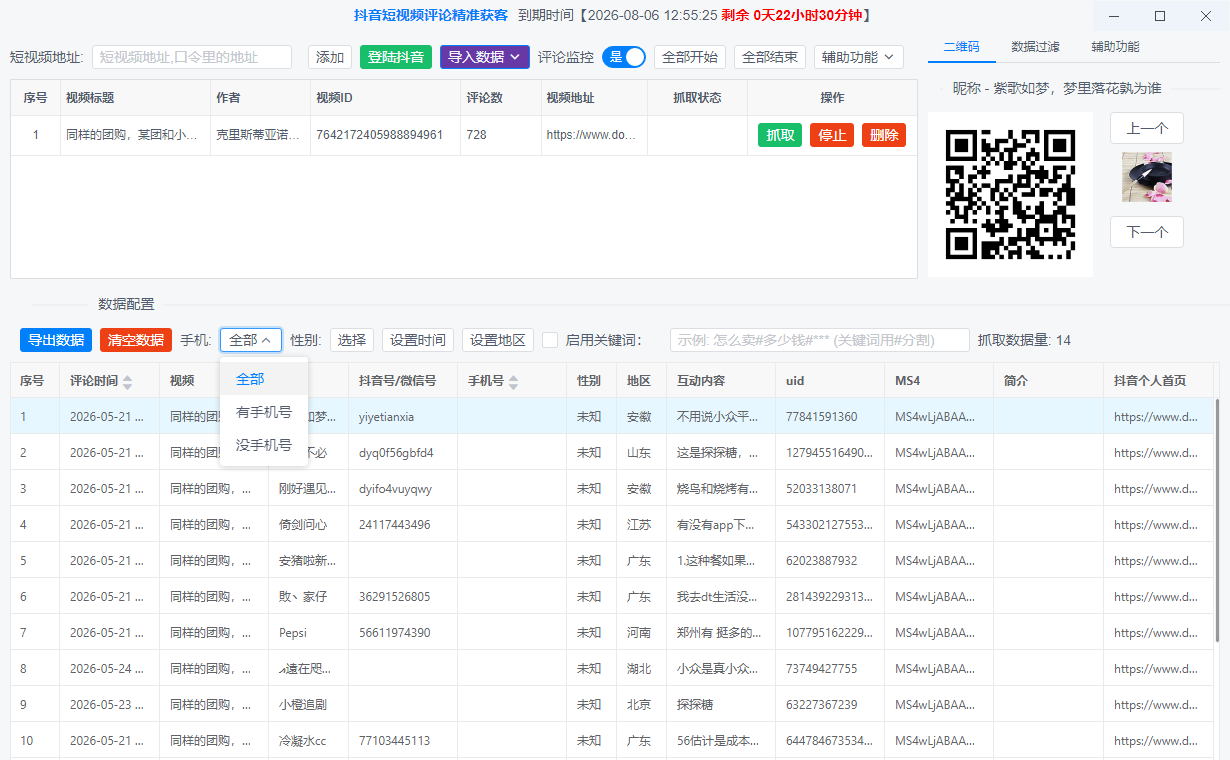Click the red 删除 button

coord(884,135)
